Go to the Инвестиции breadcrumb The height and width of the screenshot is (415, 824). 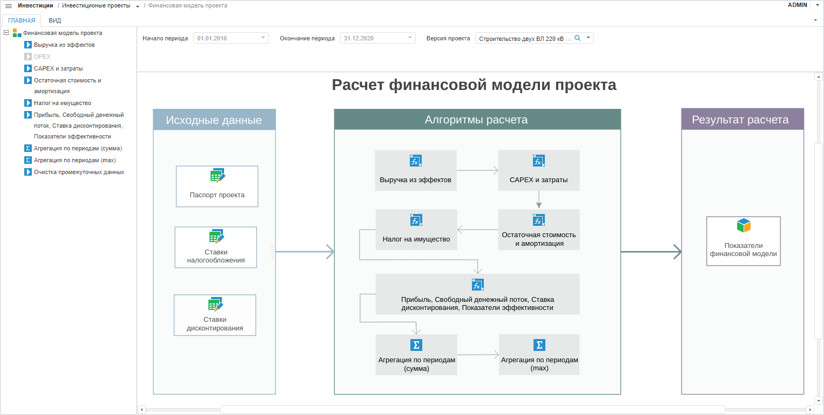click(35, 6)
